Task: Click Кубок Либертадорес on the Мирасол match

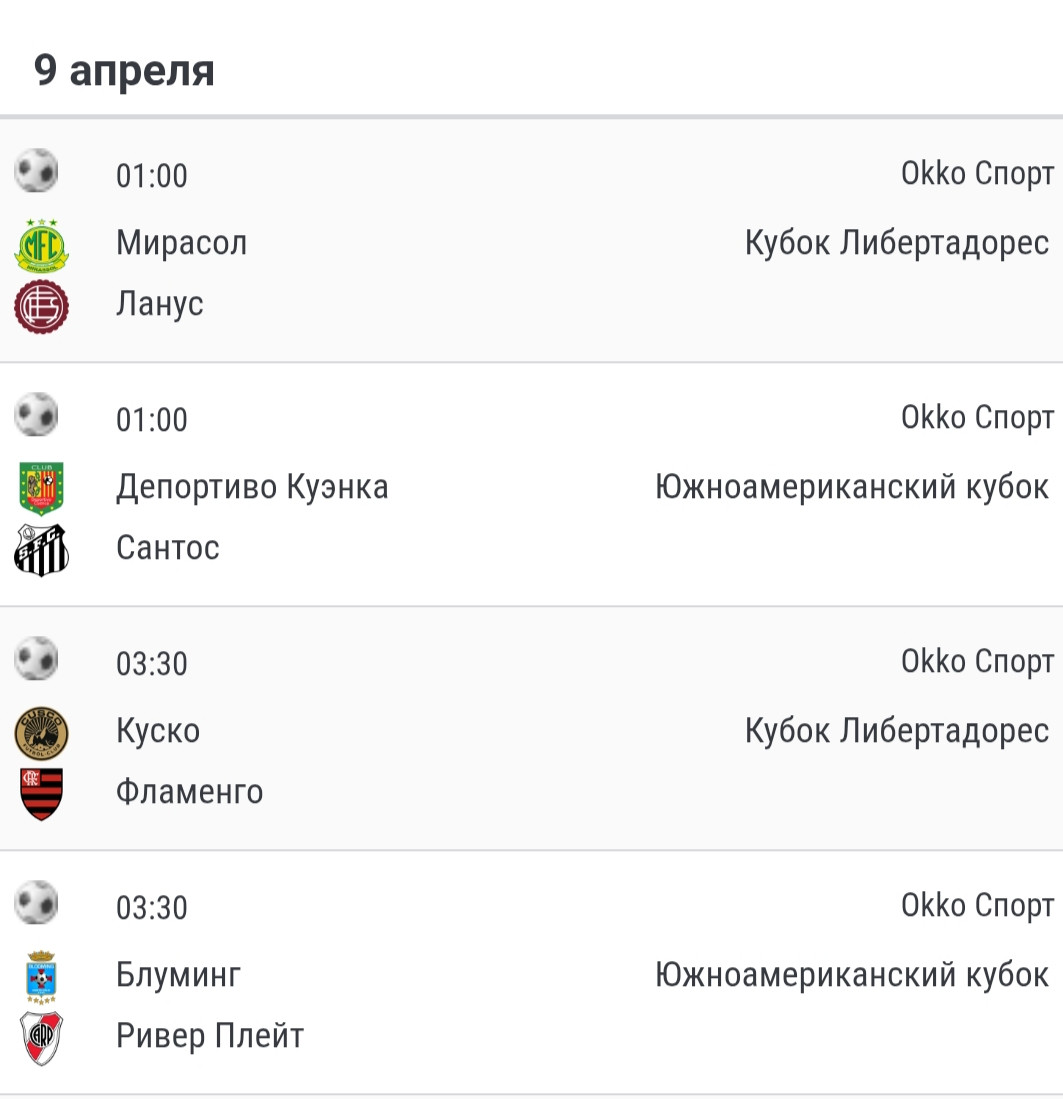Action: point(897,243)
